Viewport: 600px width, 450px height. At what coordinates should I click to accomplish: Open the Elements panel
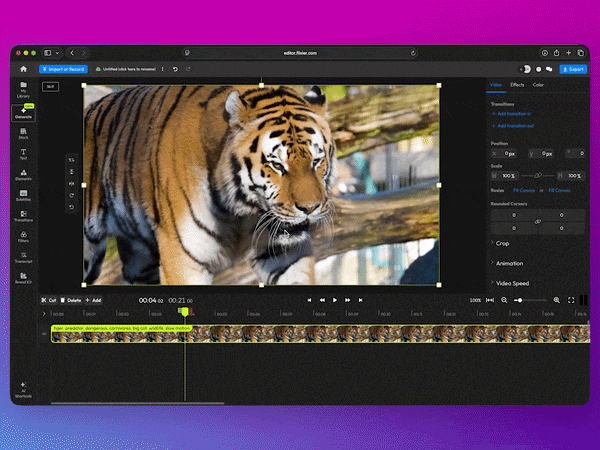(x=22, y=174)
